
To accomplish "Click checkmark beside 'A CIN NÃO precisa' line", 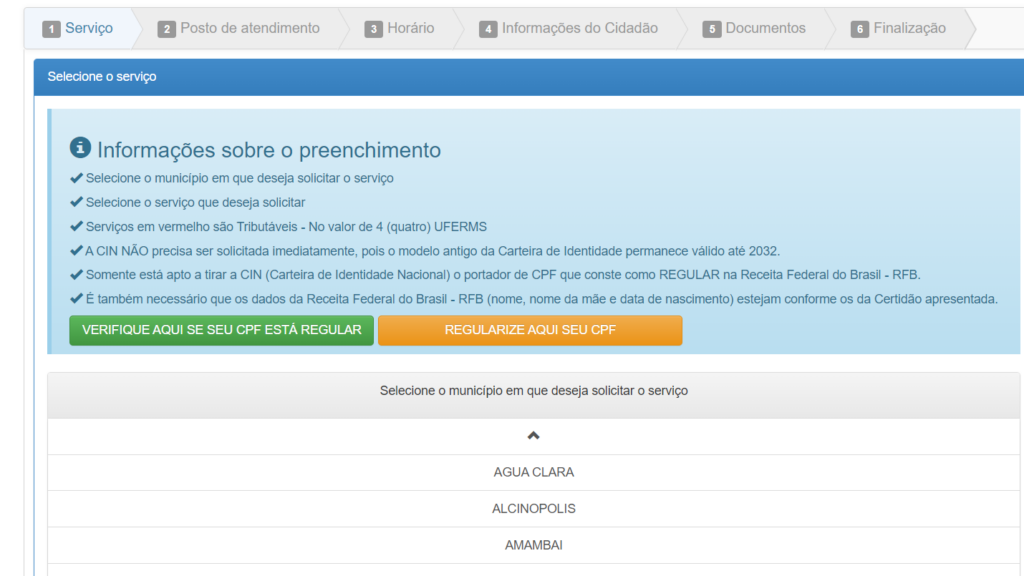I will (76, 250).
